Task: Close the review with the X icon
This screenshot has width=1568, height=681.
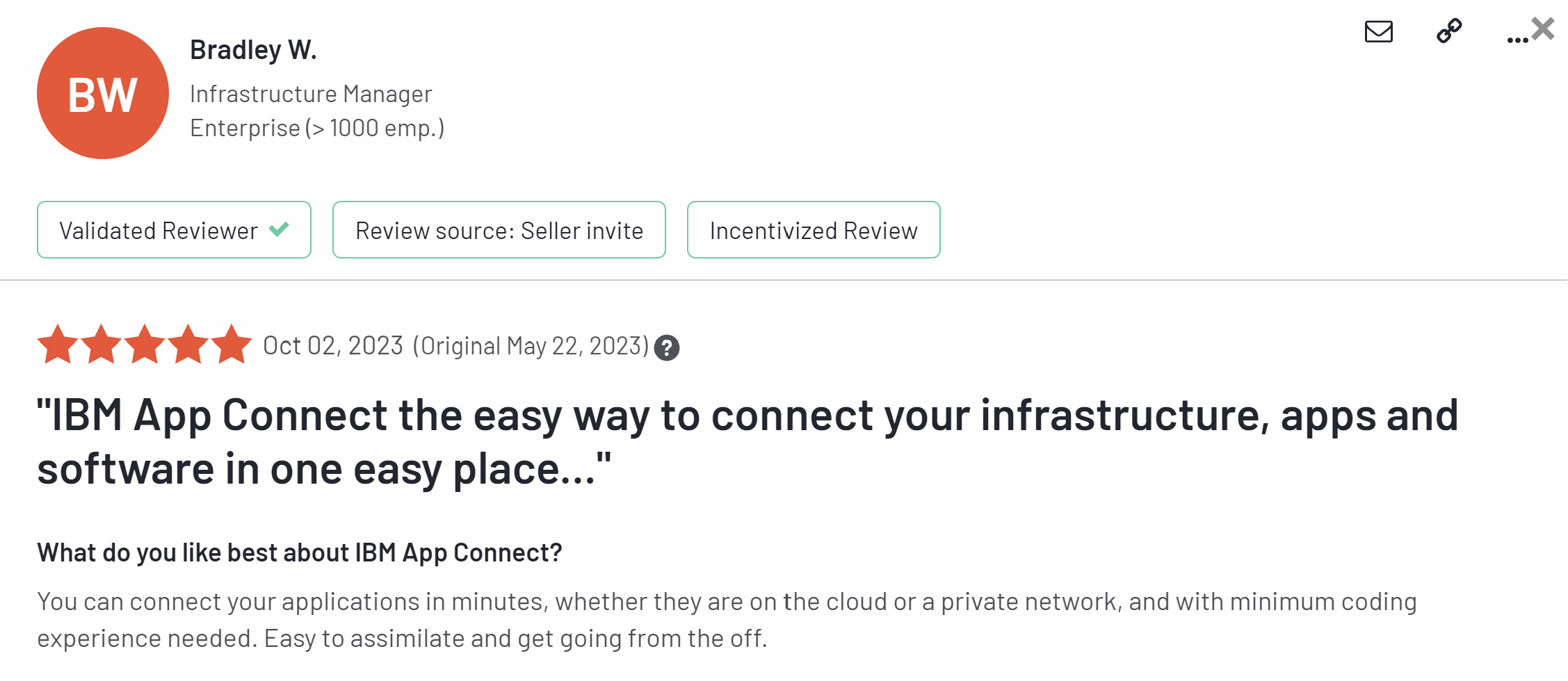Action: (1544, 28)
